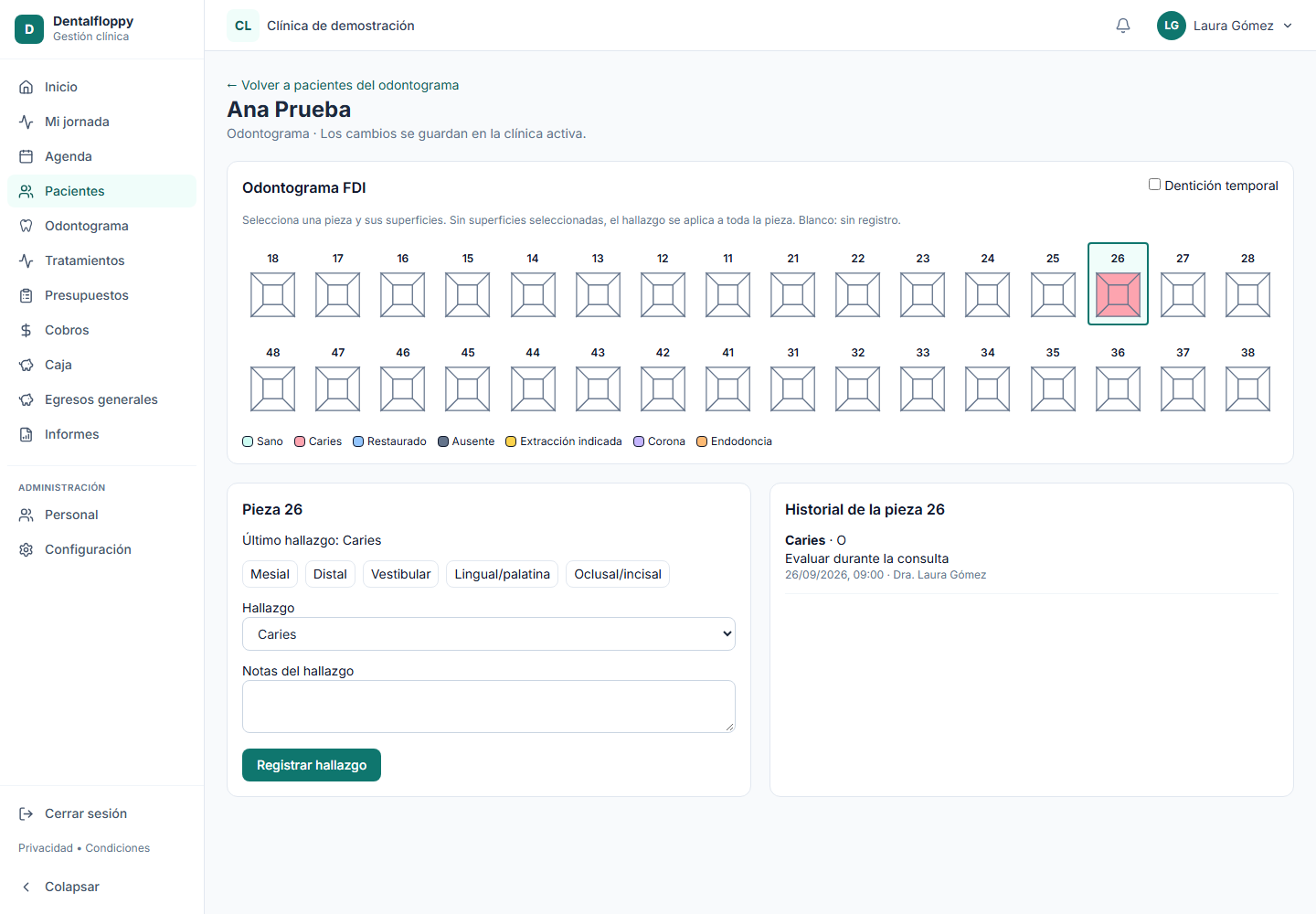Go to Tratamientos in the sidebar

[x=101, y=260]
